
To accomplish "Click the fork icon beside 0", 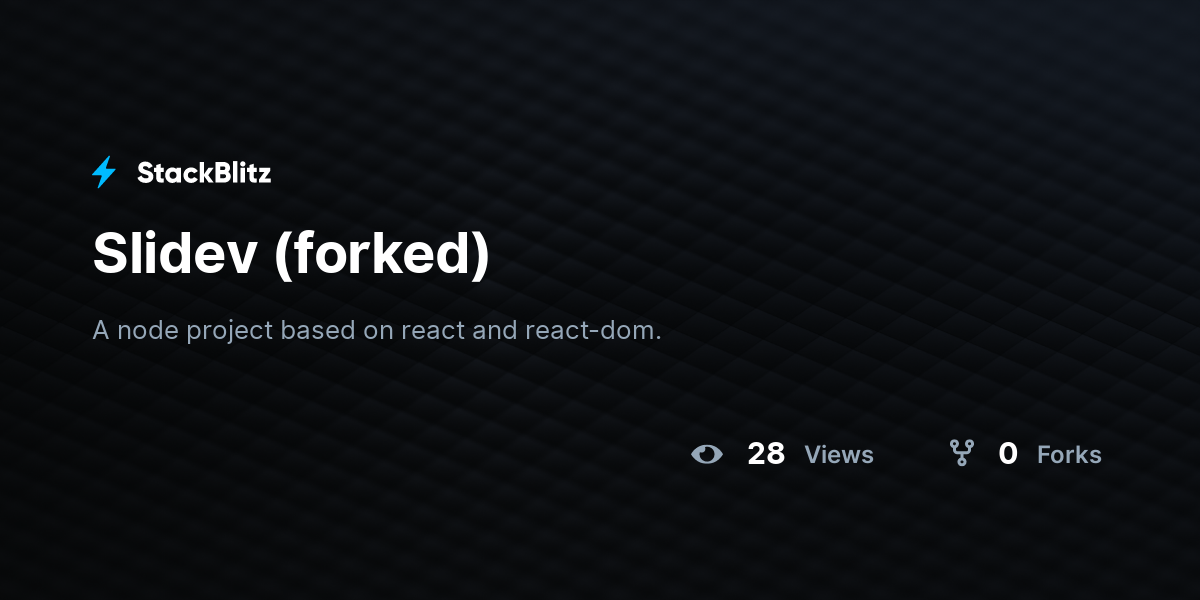I will click(x=961, y=454).
